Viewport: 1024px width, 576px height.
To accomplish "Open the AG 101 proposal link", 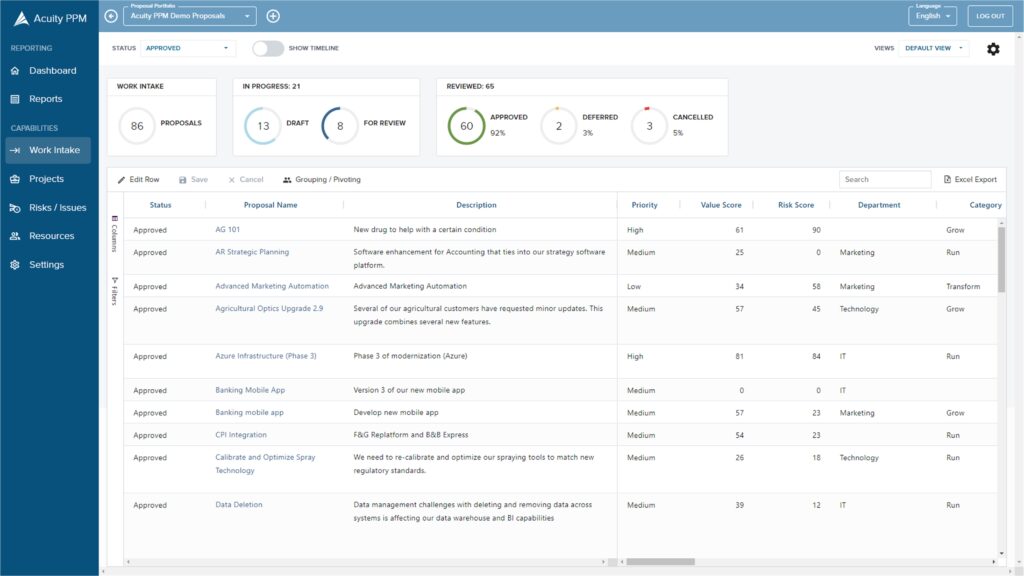I will 229,229.
